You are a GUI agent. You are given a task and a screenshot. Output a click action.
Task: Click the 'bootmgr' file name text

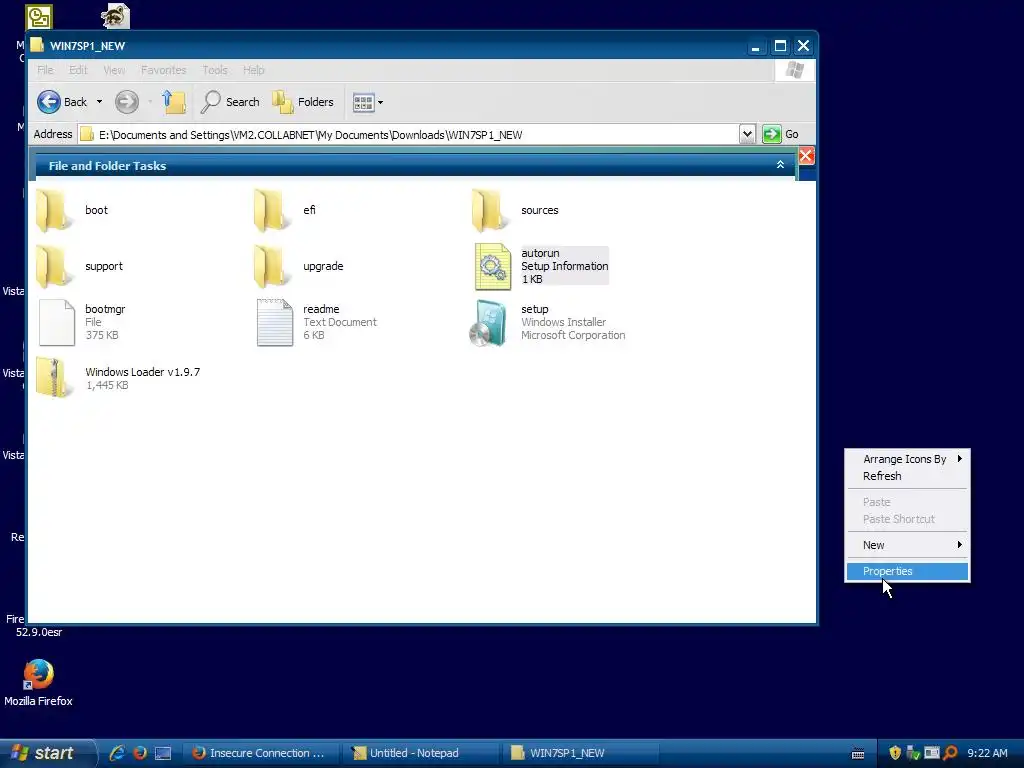tap(104, 309)
